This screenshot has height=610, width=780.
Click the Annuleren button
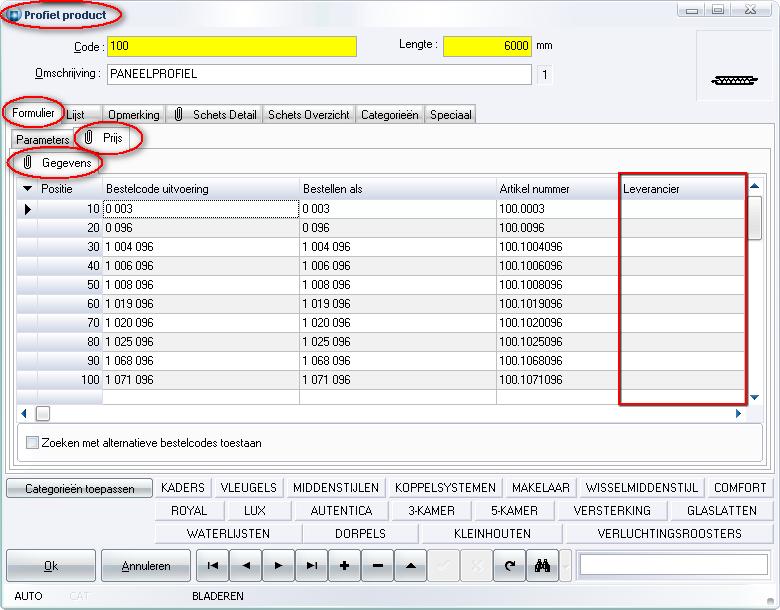click(146, 566)
